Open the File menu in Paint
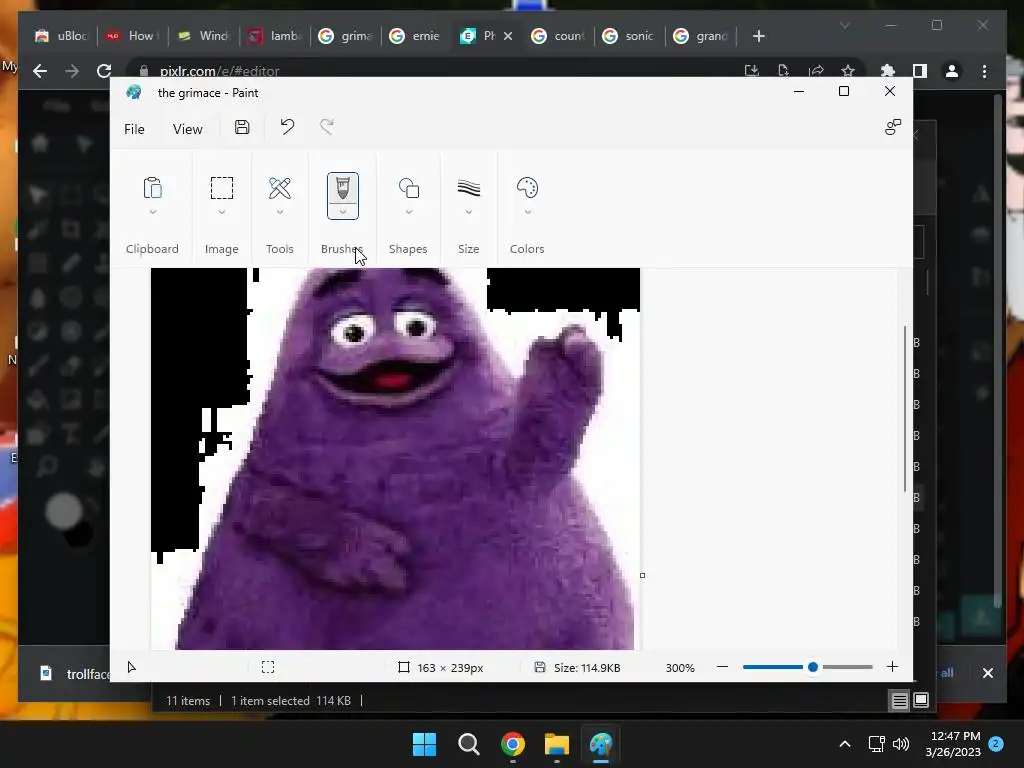The image size is (1024, 768). click(134, 129)
